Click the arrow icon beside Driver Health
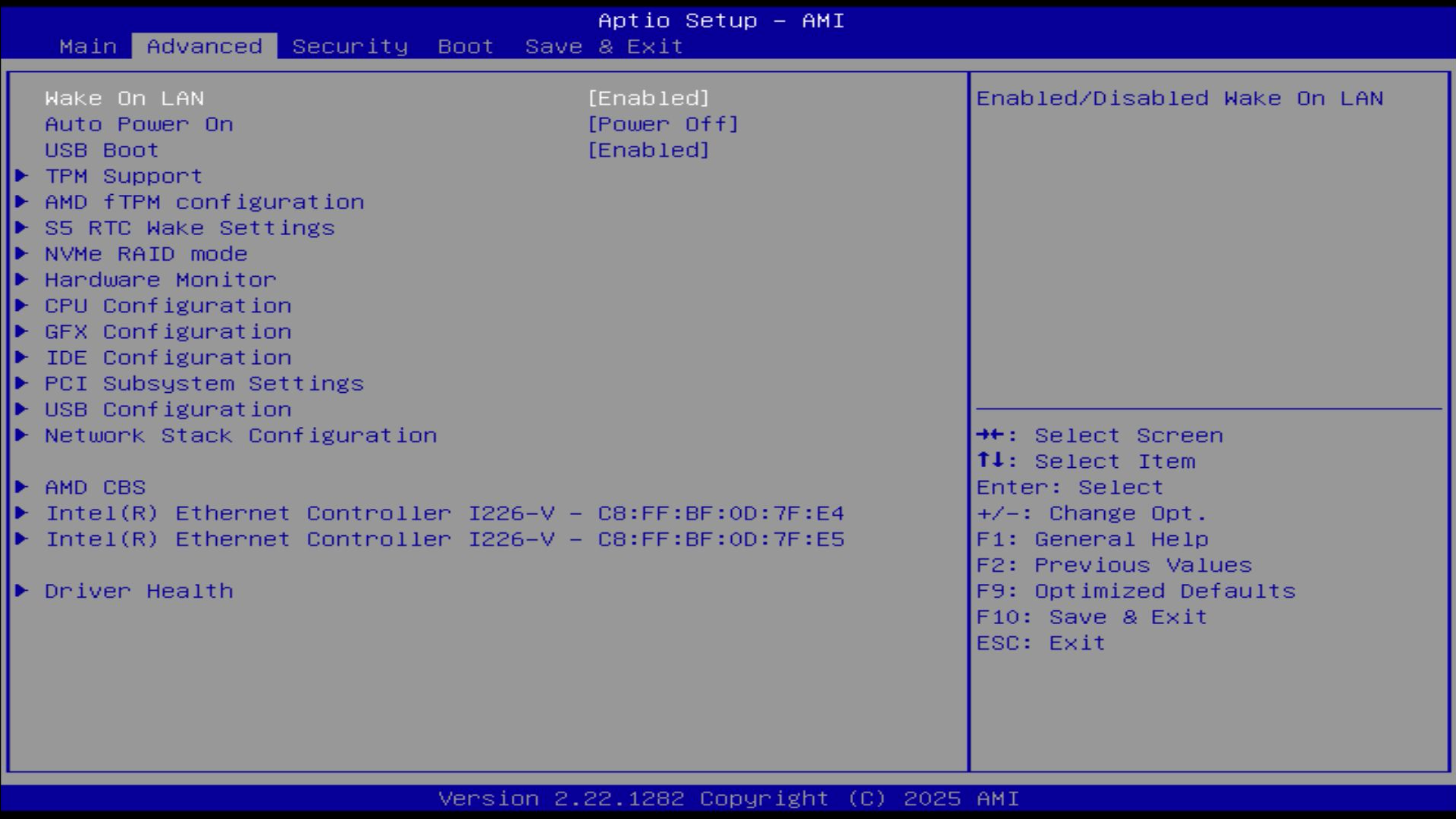 point(22,591)
